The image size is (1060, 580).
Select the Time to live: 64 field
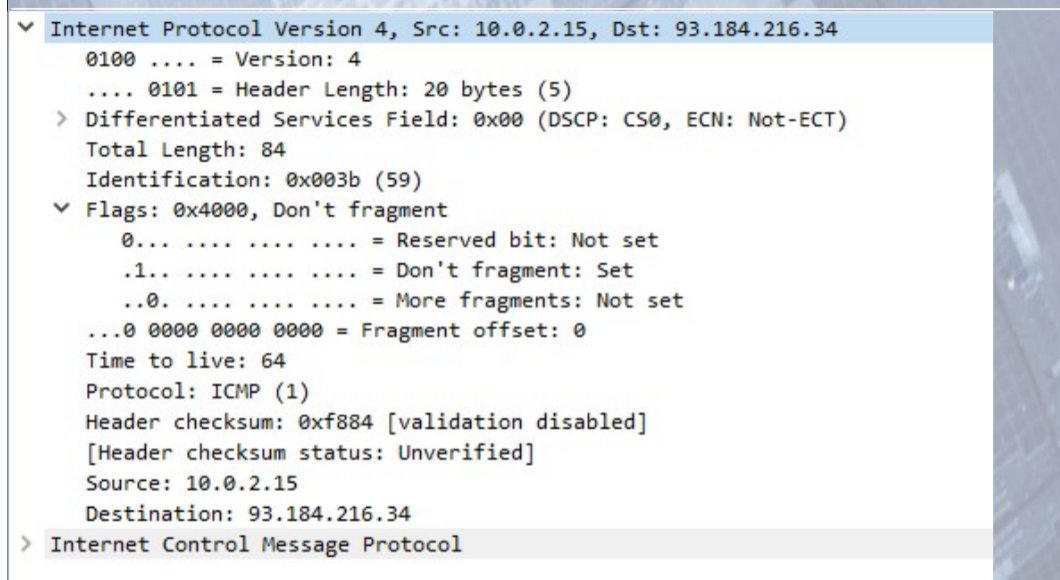185,360
